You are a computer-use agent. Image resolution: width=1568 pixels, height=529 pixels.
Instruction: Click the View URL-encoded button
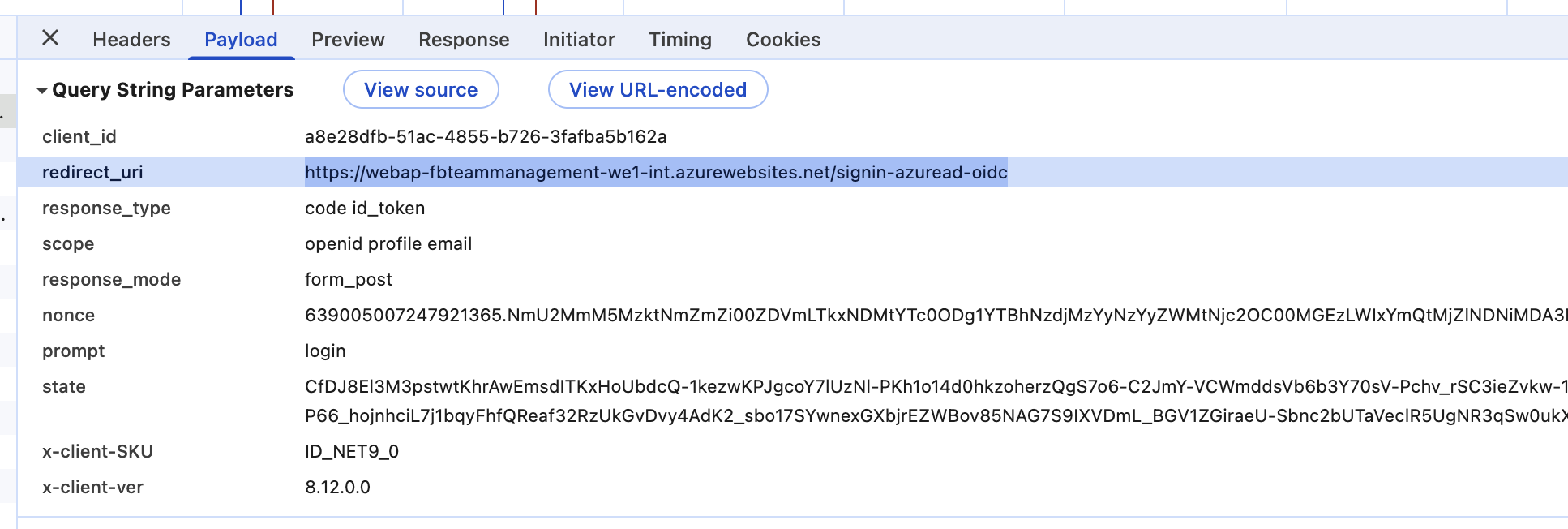(658, 90)
